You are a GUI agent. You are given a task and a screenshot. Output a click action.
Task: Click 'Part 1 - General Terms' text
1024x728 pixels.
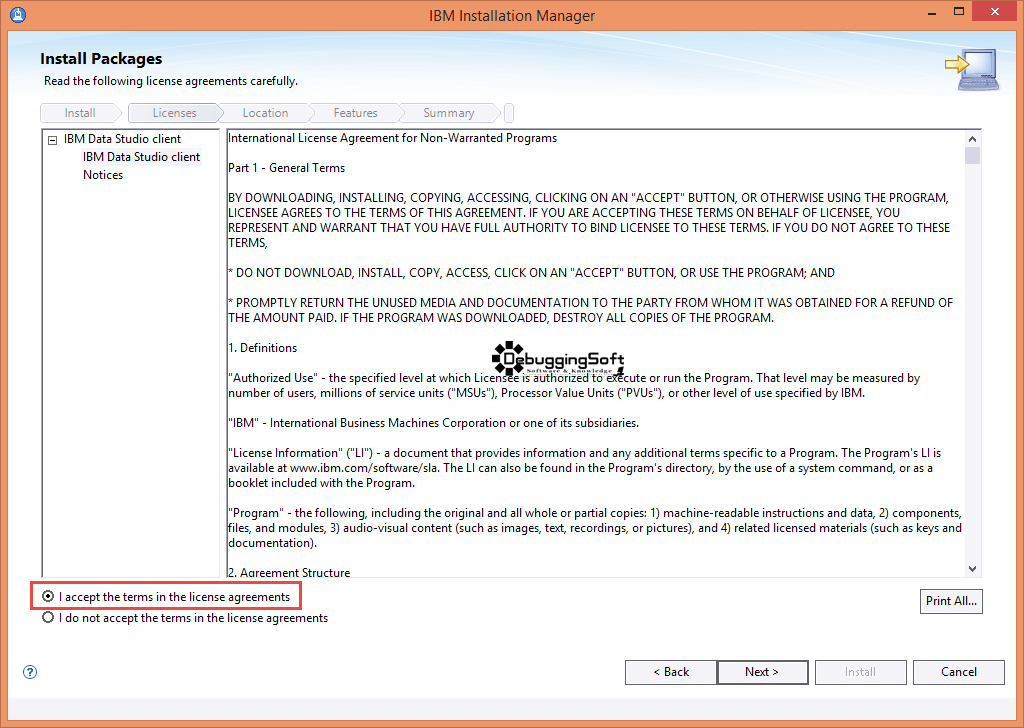pos(287,168)
